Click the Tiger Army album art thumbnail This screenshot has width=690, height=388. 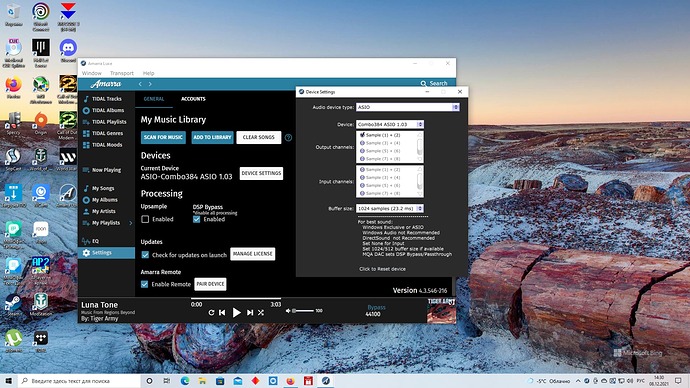coord(441,310)
